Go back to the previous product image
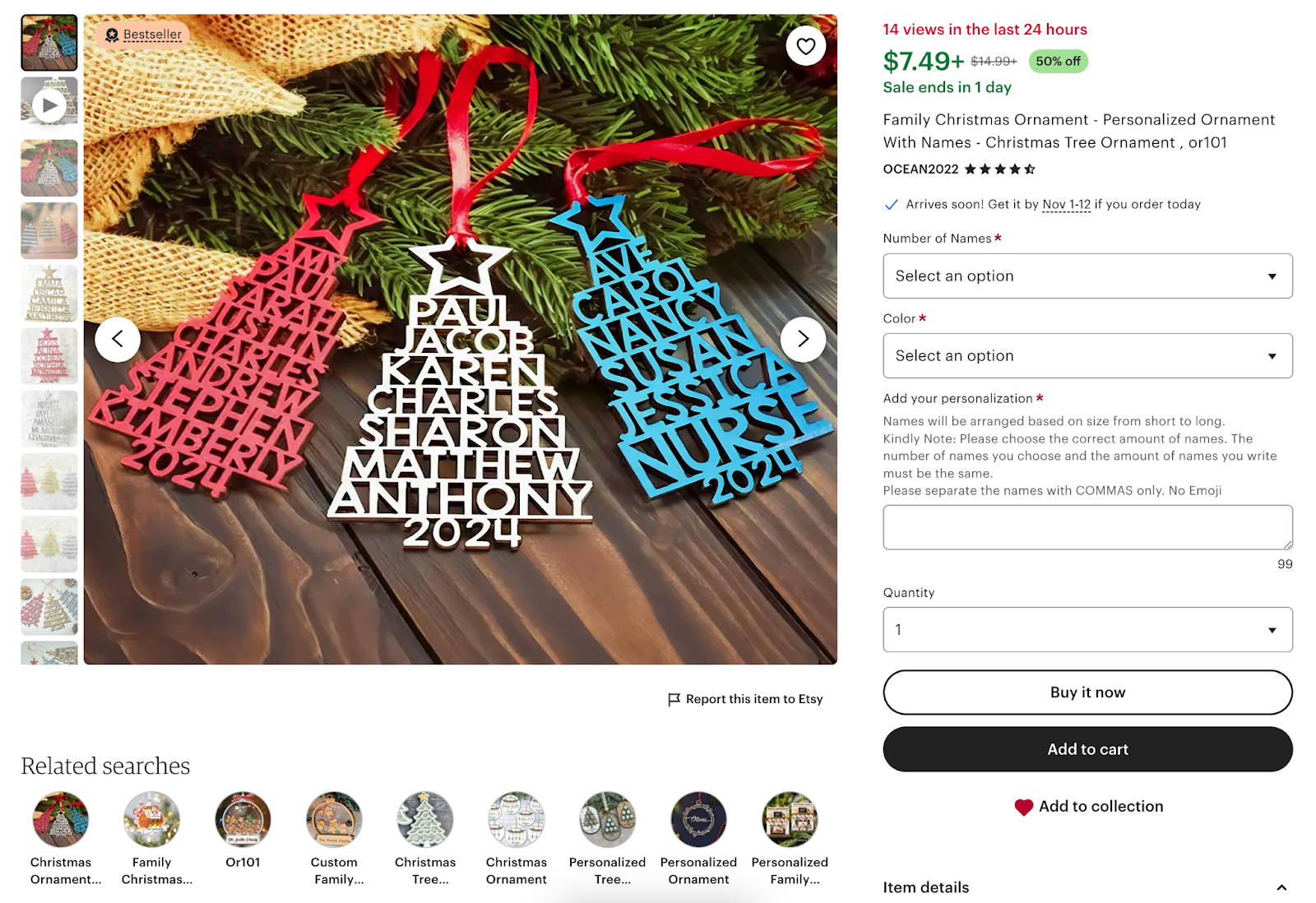Image resolution: width=1316 pixels, height=903 pixels. coord(118,338)
